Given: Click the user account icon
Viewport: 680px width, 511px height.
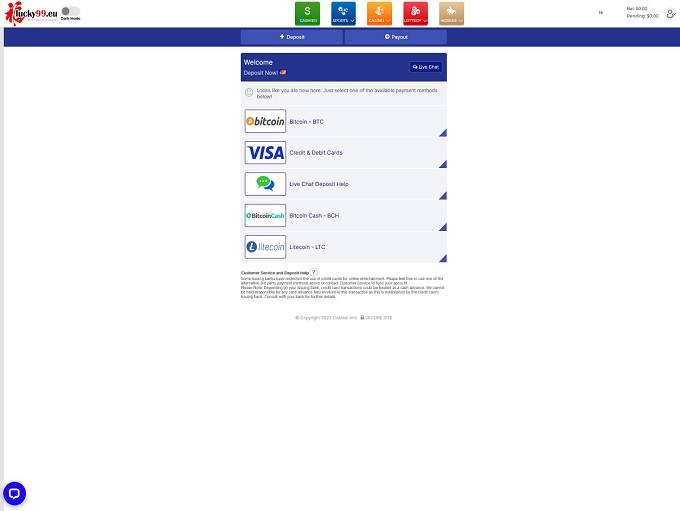Looking at the screenshot, I should (670, 13).
